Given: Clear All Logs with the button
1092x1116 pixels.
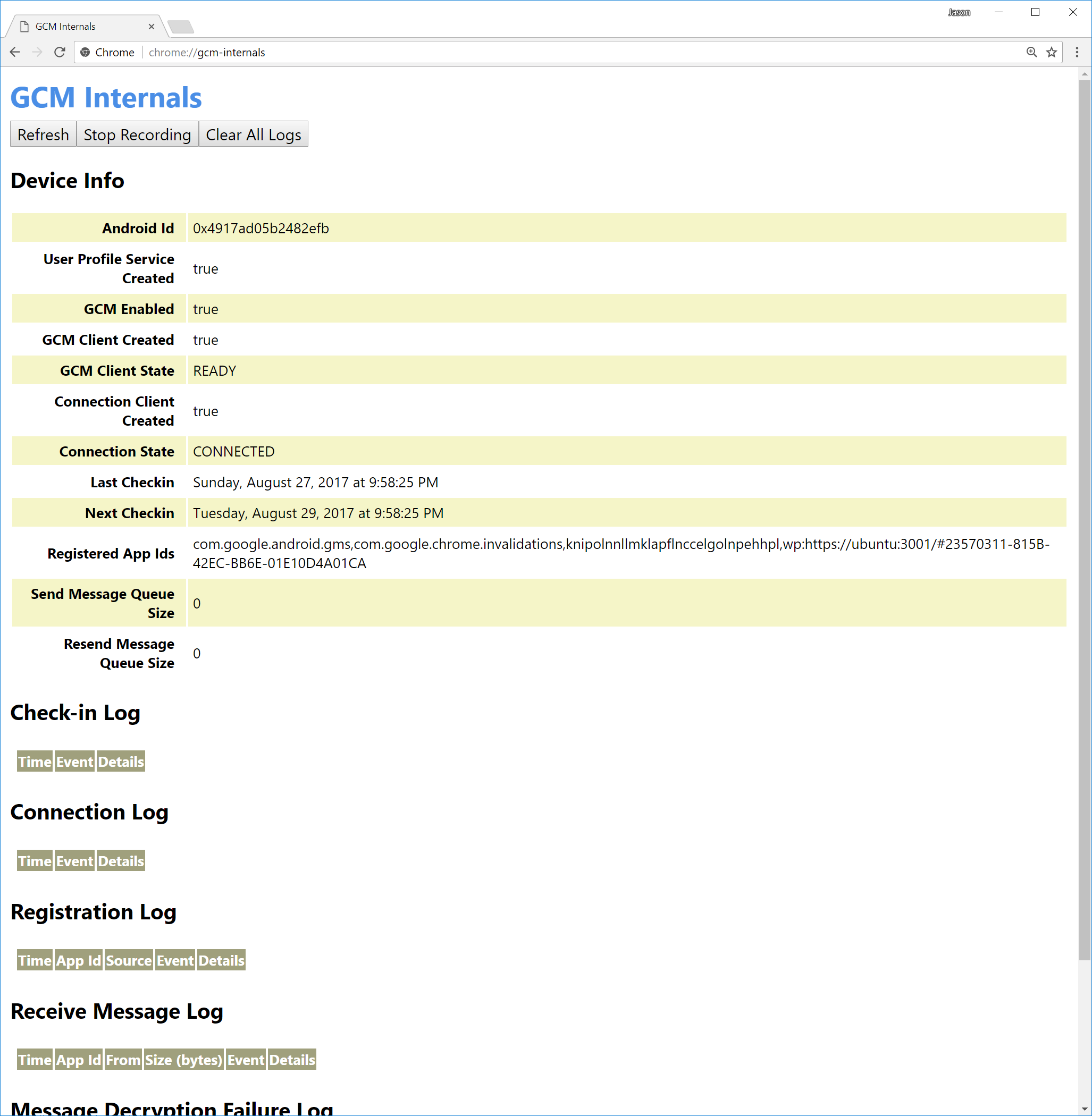Looking at the screenshot, I should point(254,134).
